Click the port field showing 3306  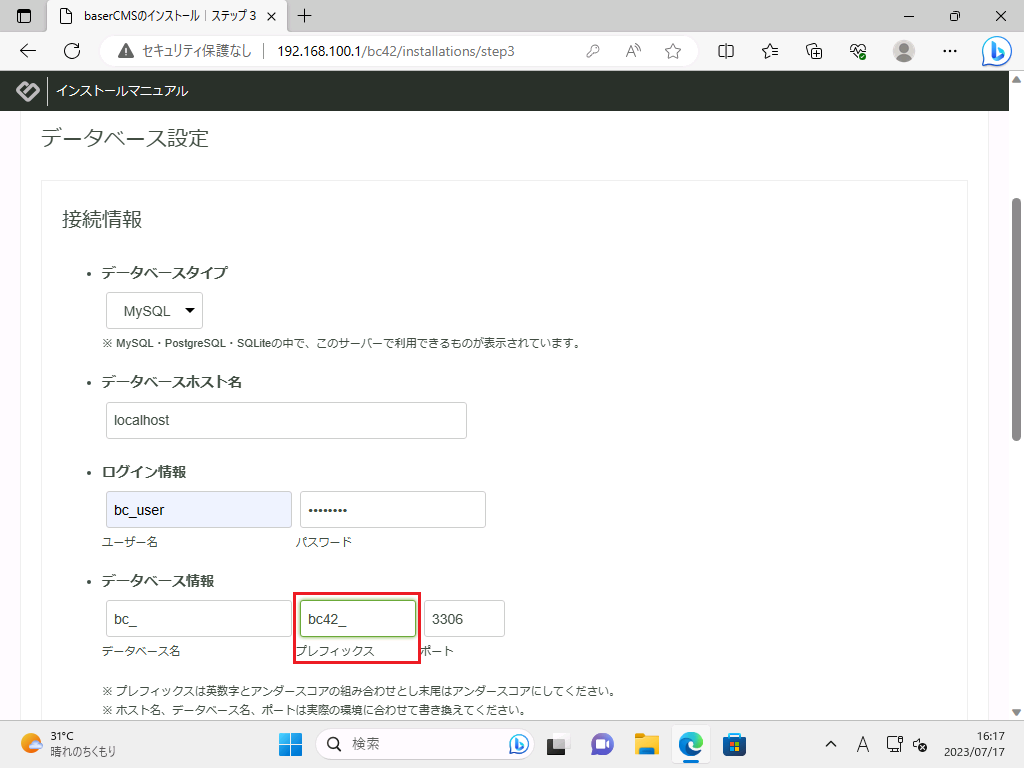pos(464,619)
